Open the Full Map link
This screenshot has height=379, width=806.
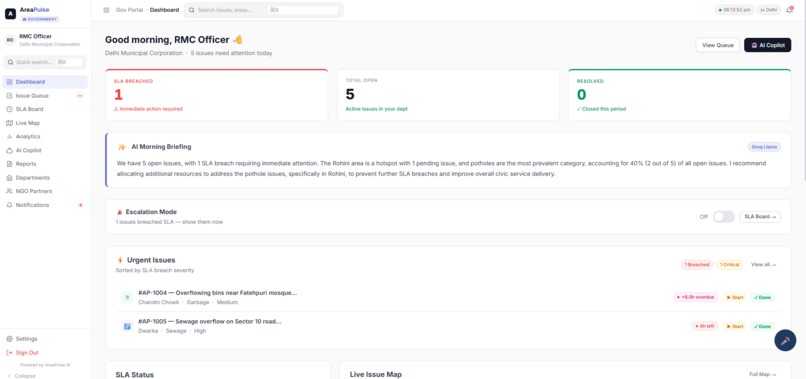[x=763, y=374]
